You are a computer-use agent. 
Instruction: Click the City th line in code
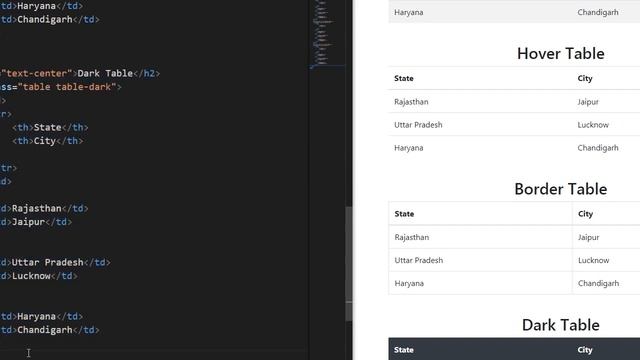click(47, 141)
